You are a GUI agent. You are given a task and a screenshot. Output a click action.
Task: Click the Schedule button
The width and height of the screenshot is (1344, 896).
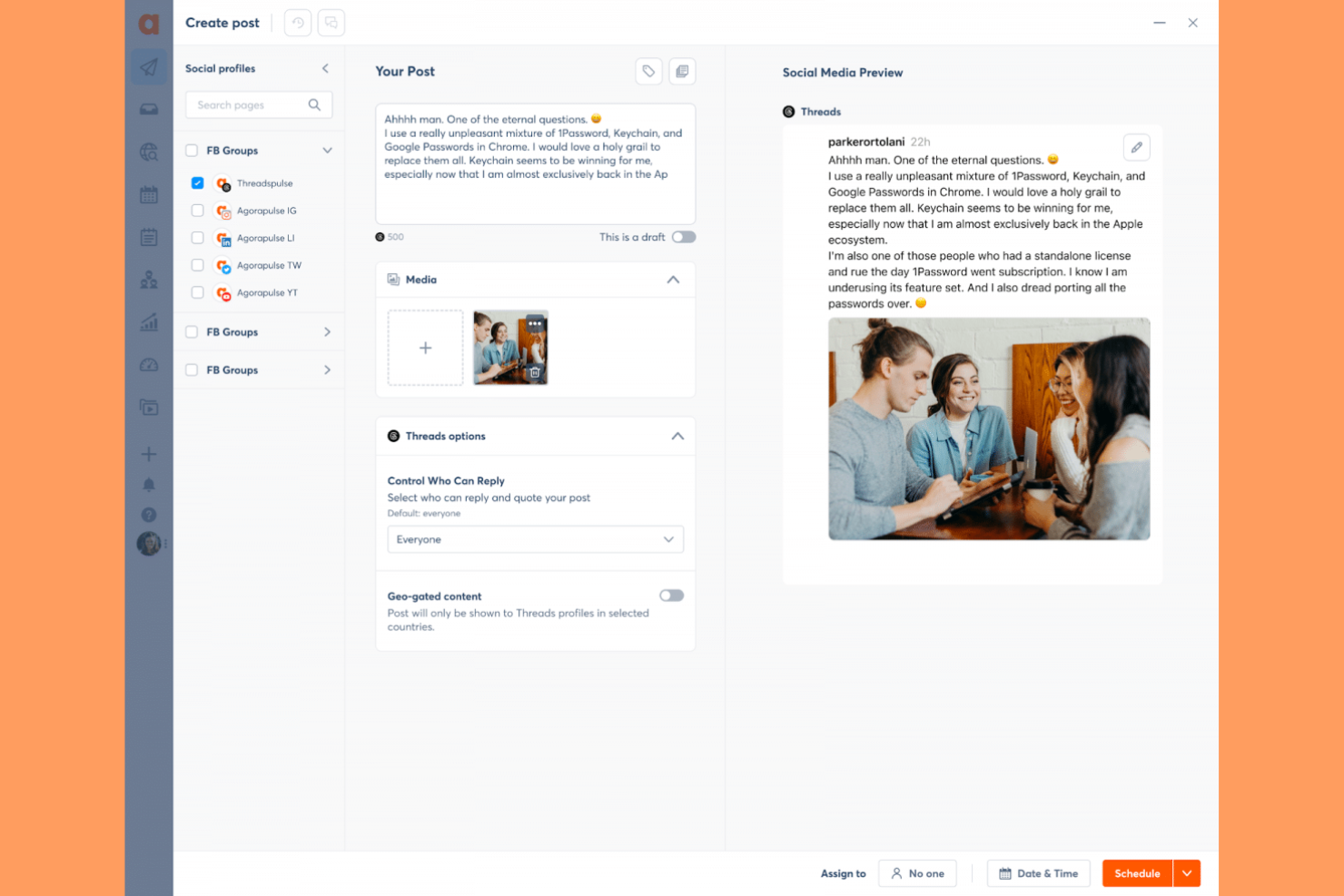click(x=1136, y=872)
